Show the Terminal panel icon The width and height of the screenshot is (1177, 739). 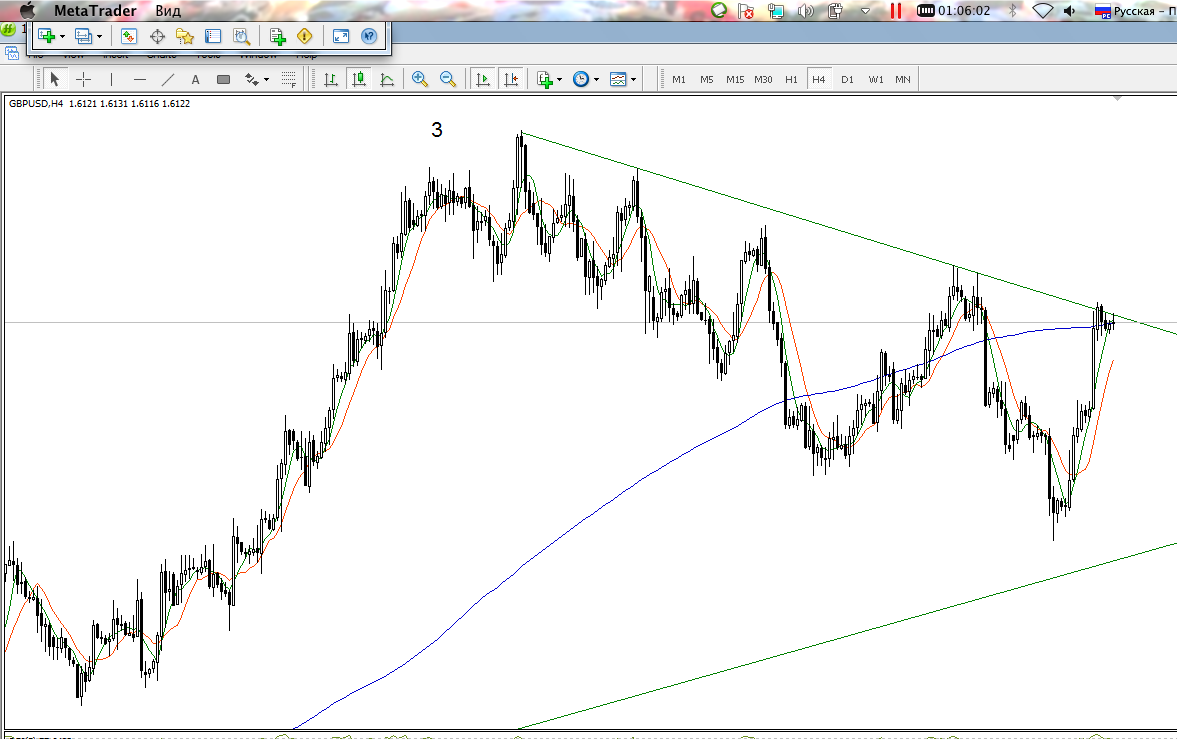coord(213,36)
